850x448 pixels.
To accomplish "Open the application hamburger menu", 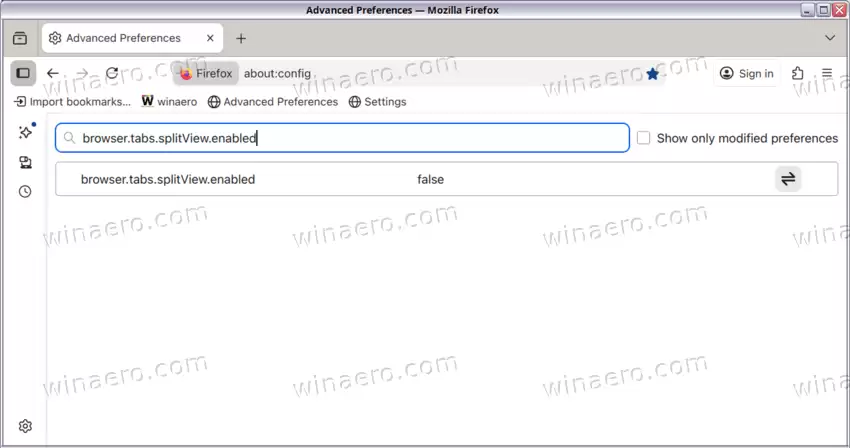I will (827, 73).
